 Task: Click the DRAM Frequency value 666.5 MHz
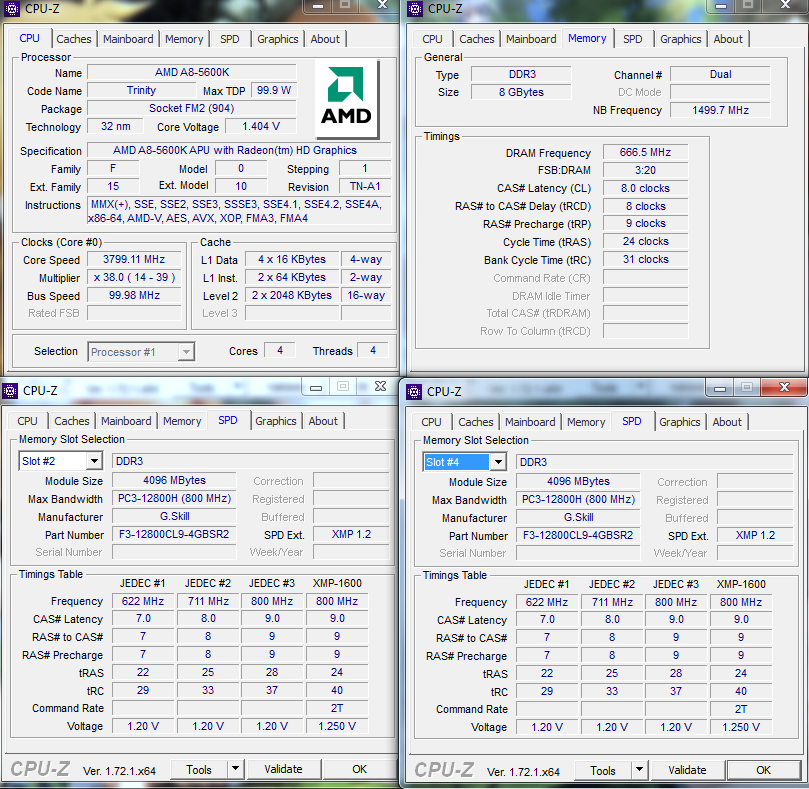pos(645,152)
